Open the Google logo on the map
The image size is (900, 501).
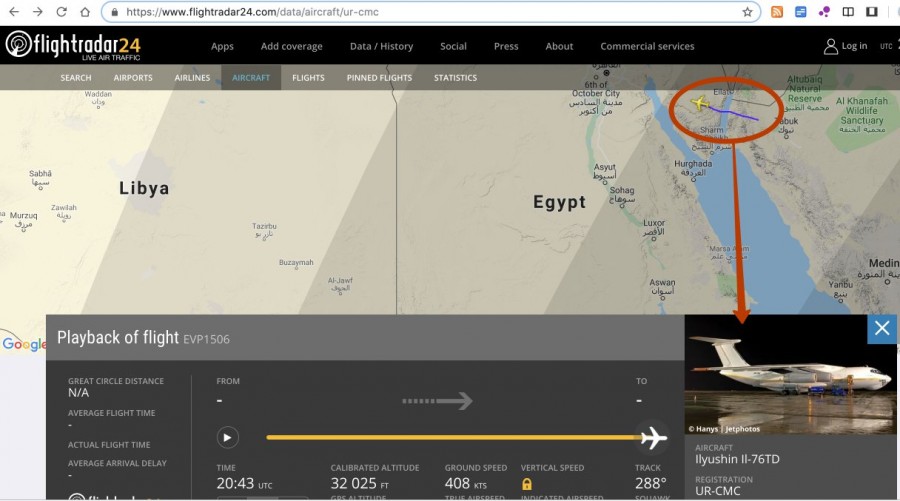24,344
